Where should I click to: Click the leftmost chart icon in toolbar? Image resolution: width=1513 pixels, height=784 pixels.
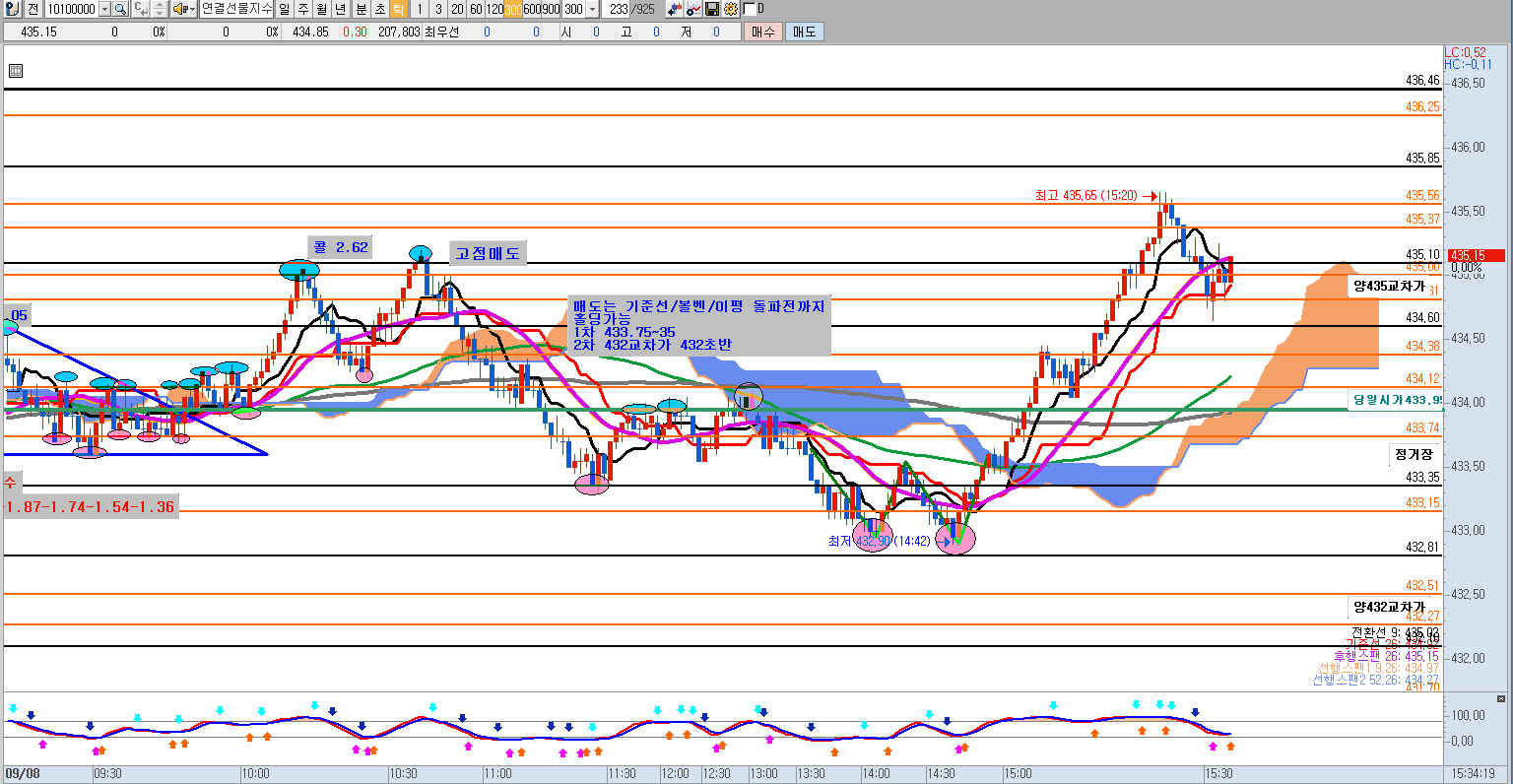click(11, 9)
